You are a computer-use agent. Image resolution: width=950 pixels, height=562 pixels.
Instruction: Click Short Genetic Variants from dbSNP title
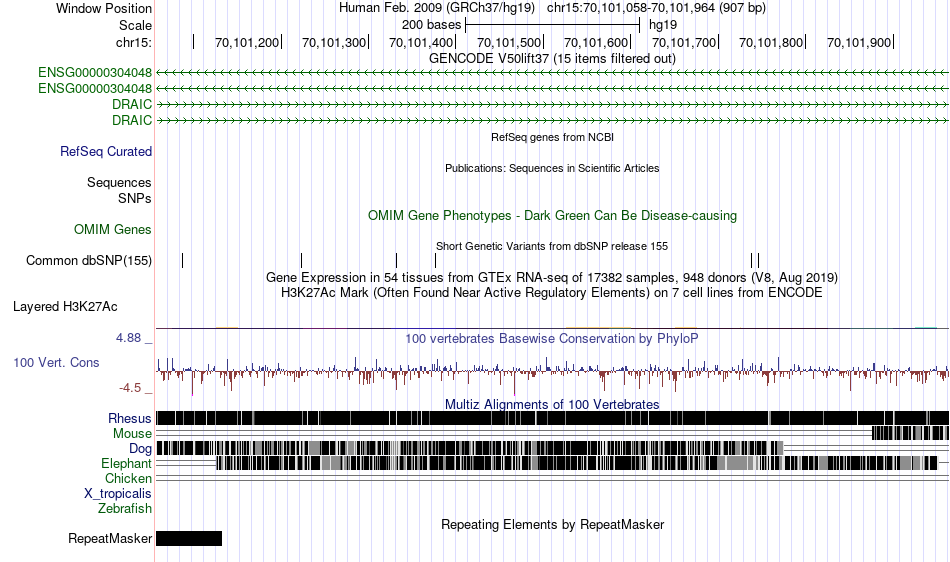click(552, 246)
